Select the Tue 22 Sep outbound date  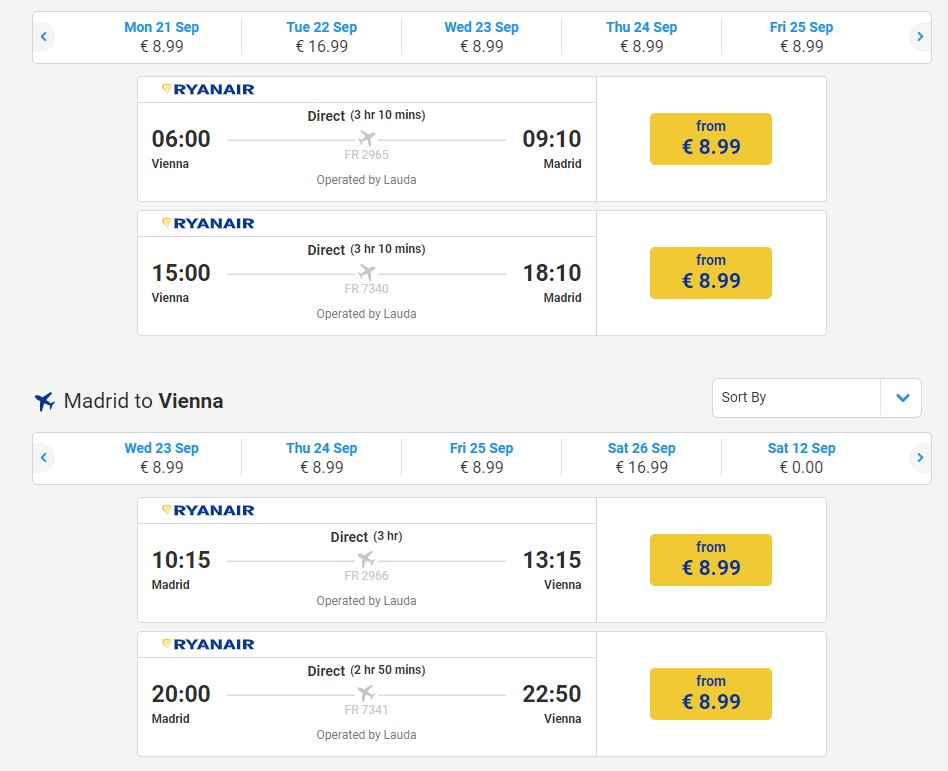click(322, 37)
